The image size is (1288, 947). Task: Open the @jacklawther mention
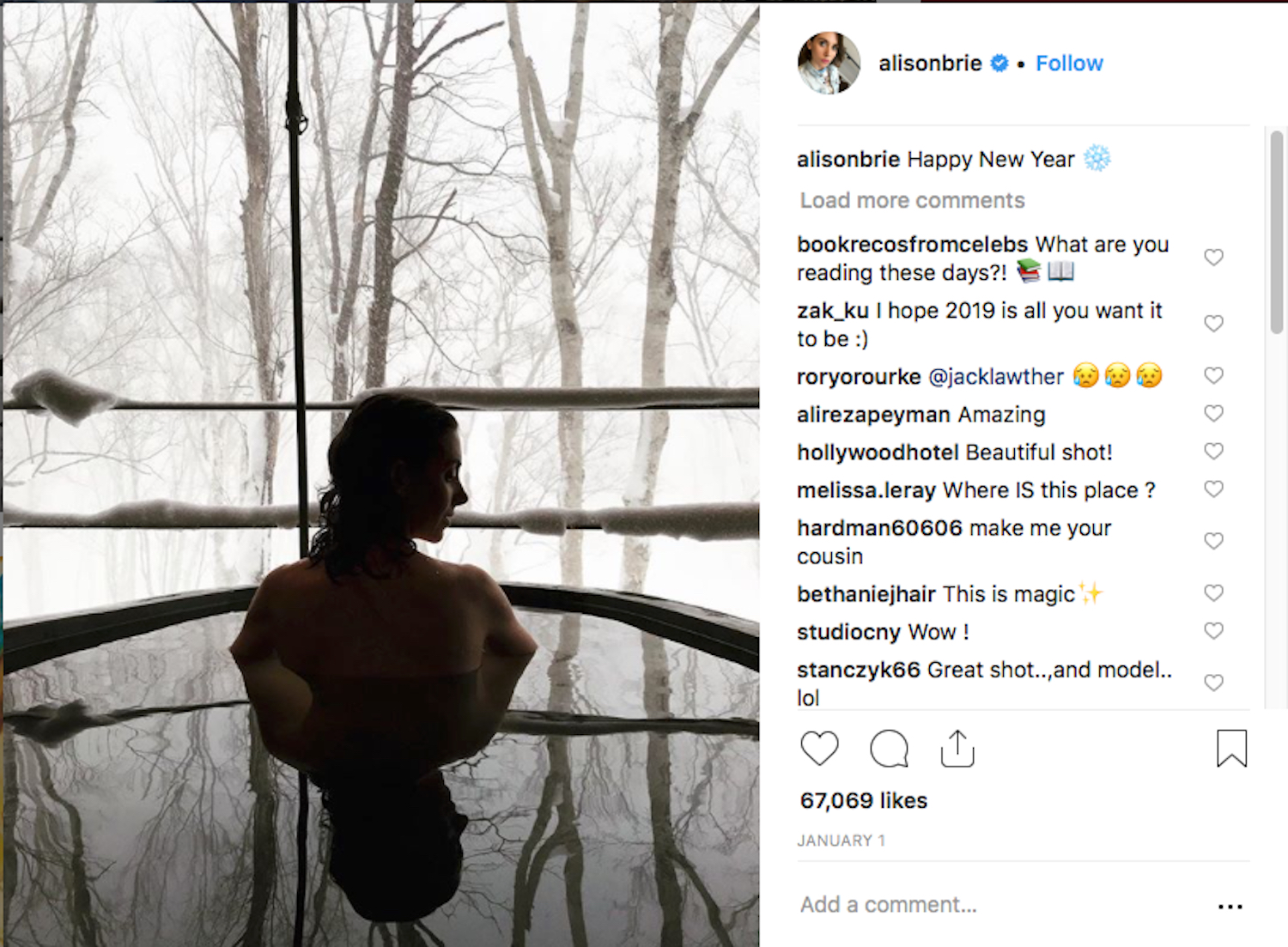pos(996,377)
